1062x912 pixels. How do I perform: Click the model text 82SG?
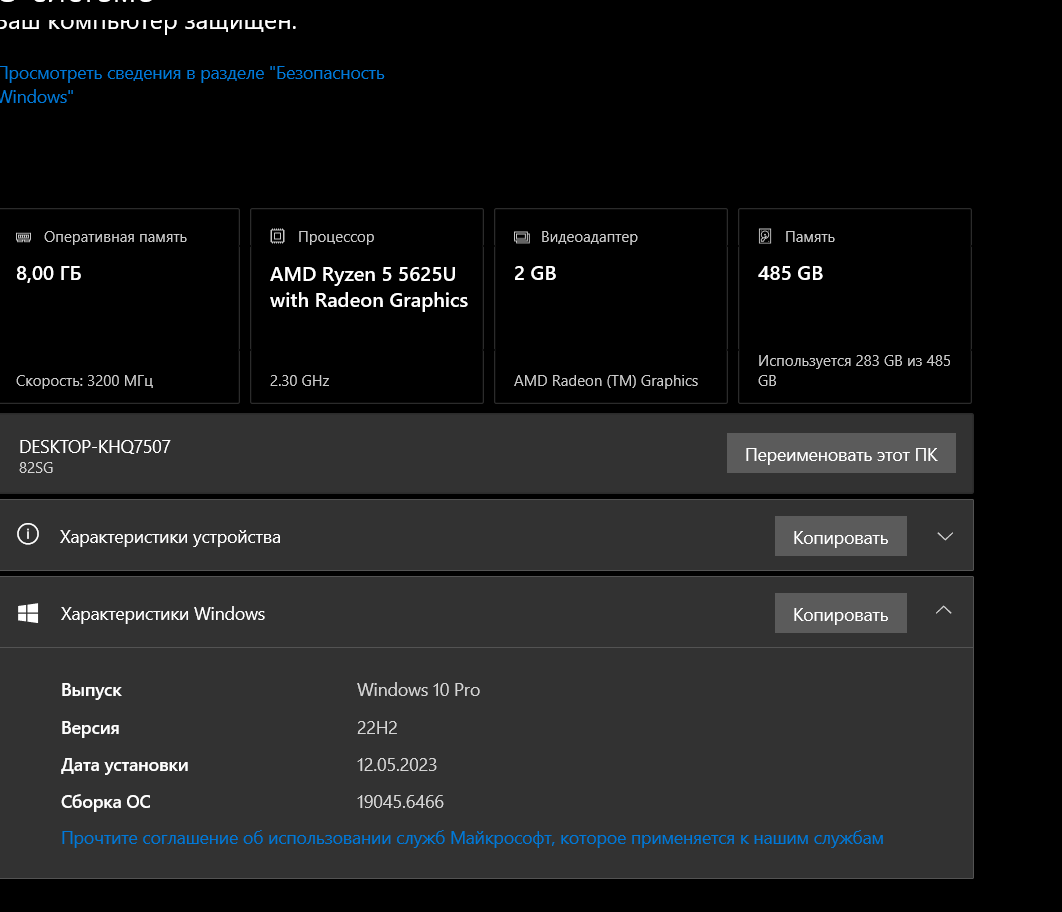coord(36,468)
